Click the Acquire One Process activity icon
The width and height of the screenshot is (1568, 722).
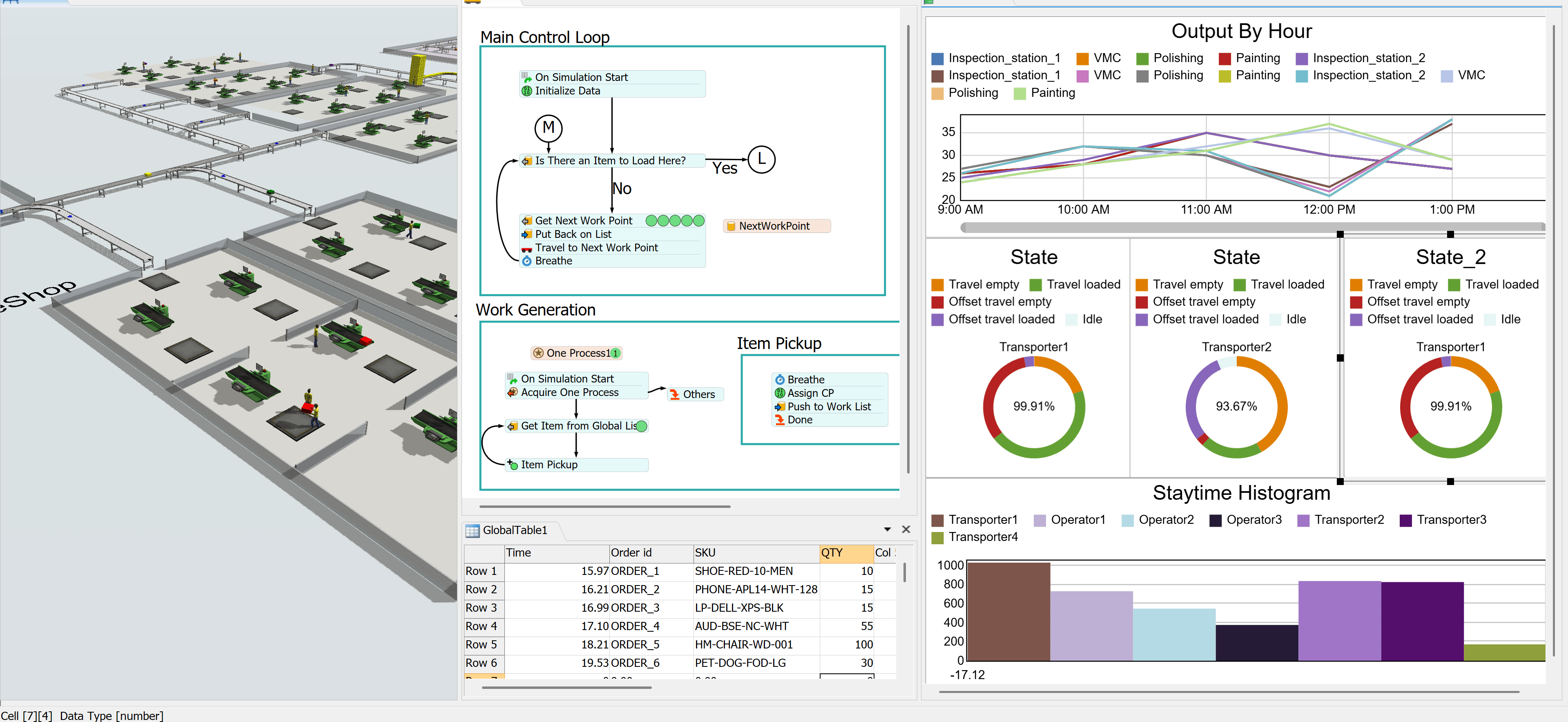(513, 393)
